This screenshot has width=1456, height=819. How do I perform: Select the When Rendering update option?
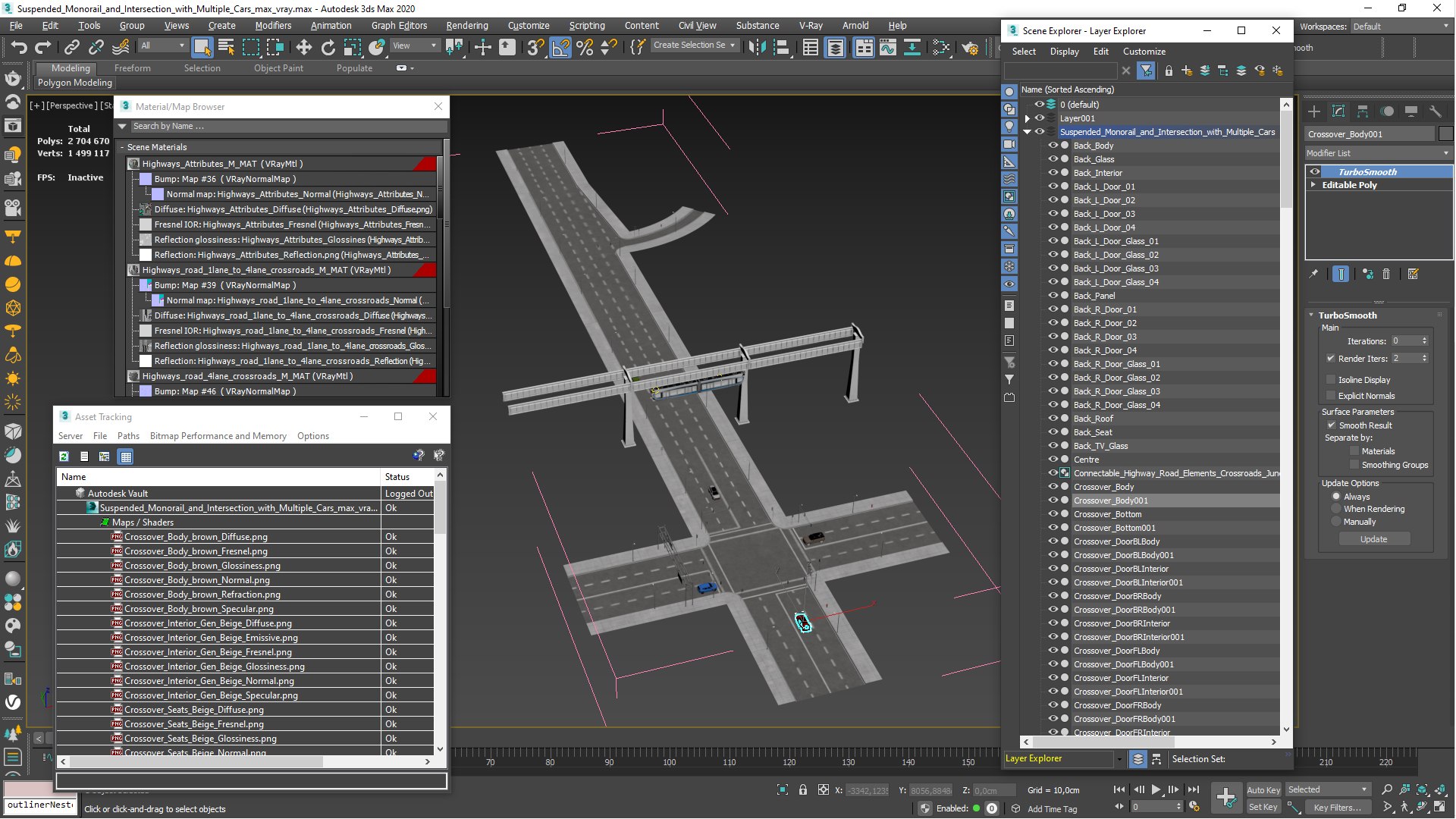(1336, 509)
